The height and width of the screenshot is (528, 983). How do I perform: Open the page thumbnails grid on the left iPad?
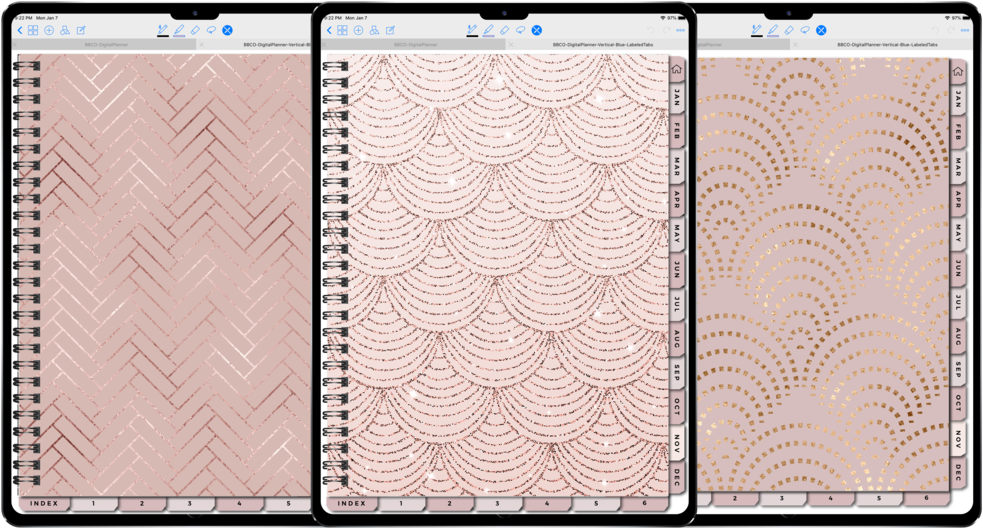coord(33,31)
